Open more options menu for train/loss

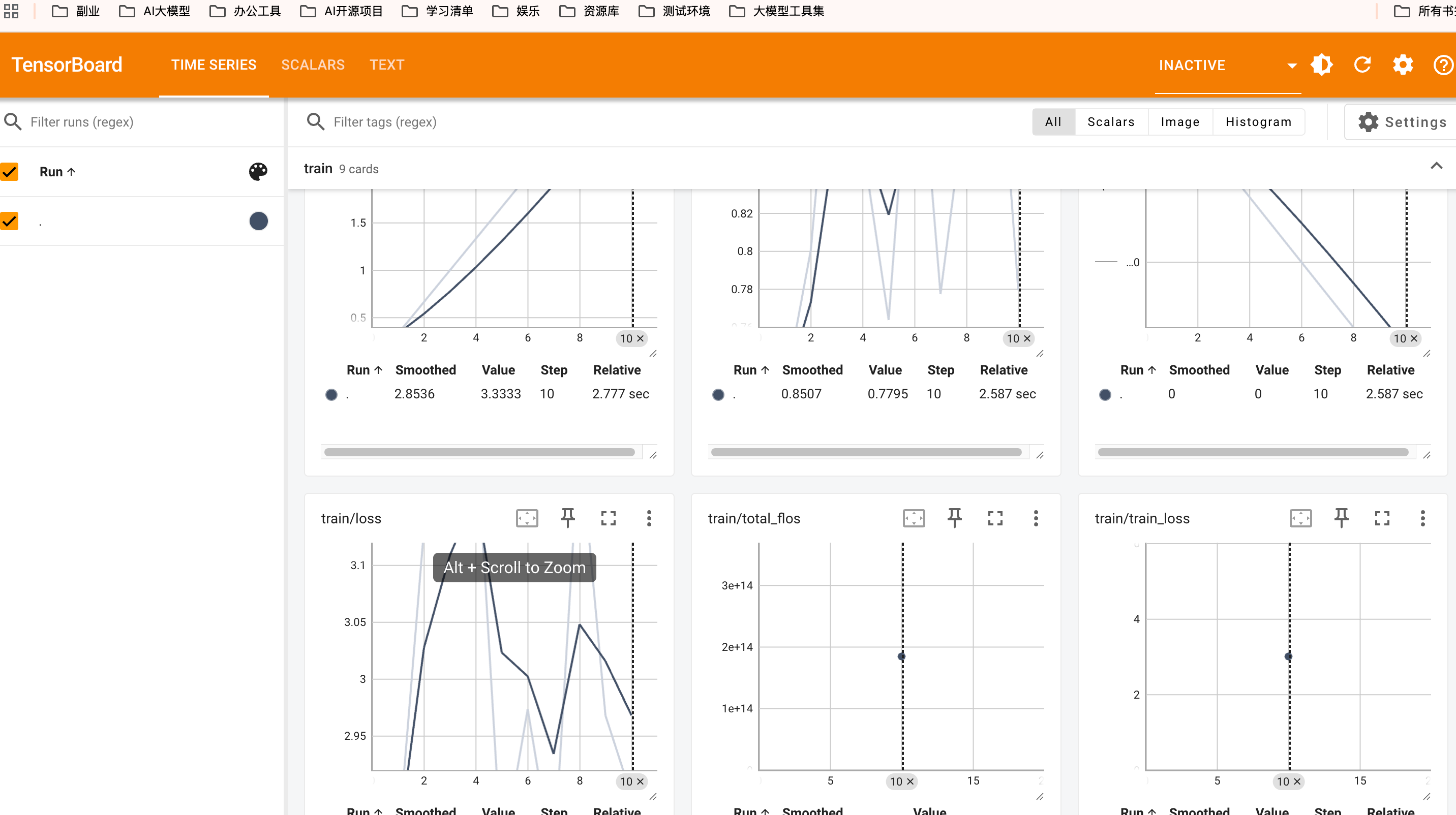649,517
